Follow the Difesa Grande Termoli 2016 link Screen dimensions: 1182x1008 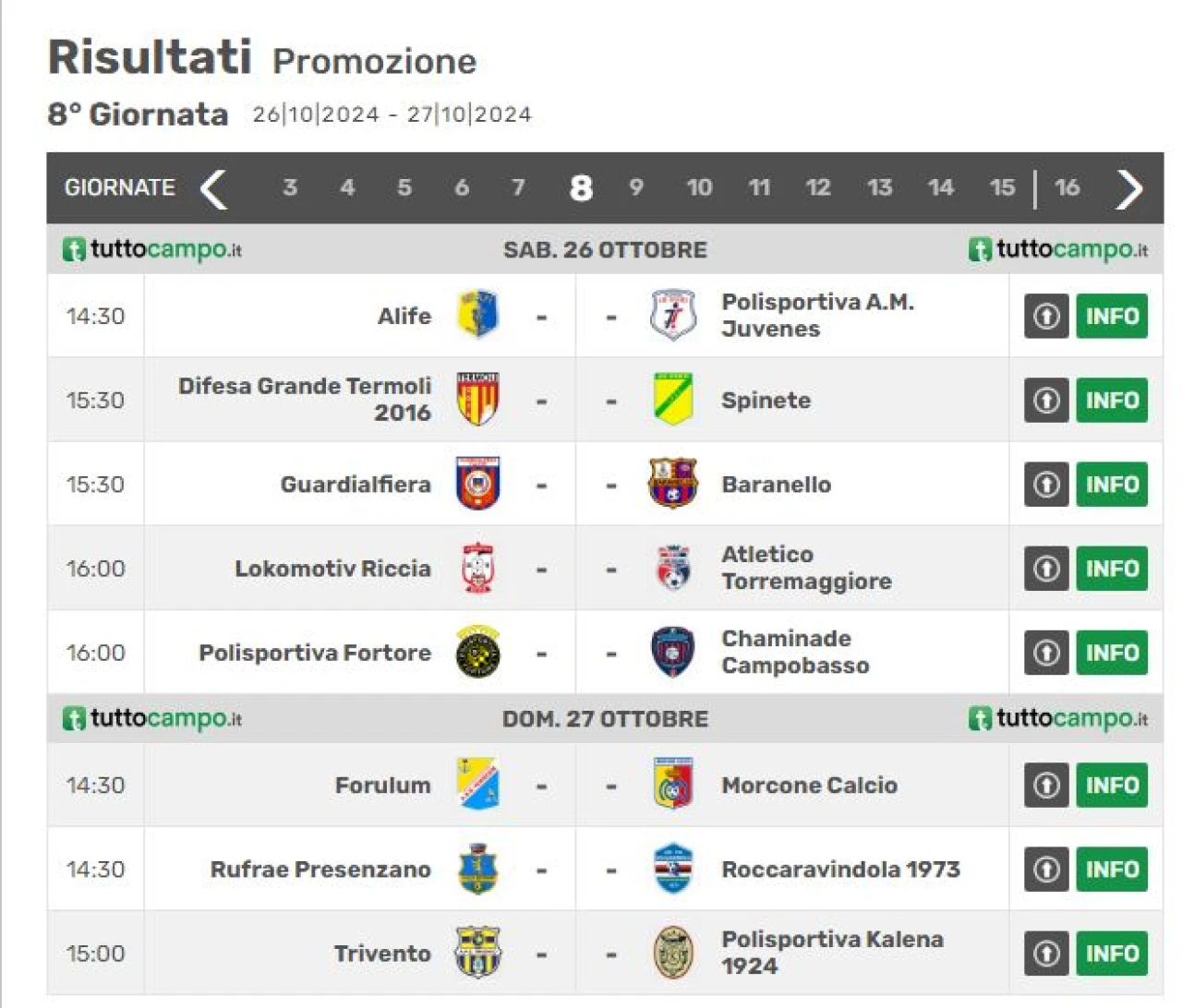pos(305,399)
